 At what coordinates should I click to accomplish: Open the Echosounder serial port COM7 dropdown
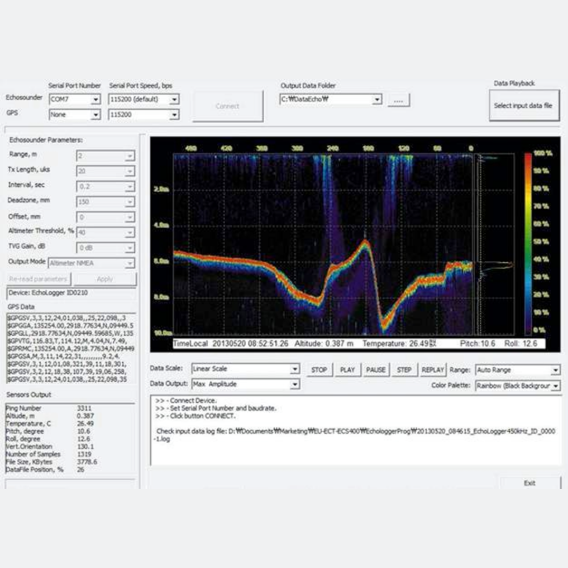coord(75,99)
